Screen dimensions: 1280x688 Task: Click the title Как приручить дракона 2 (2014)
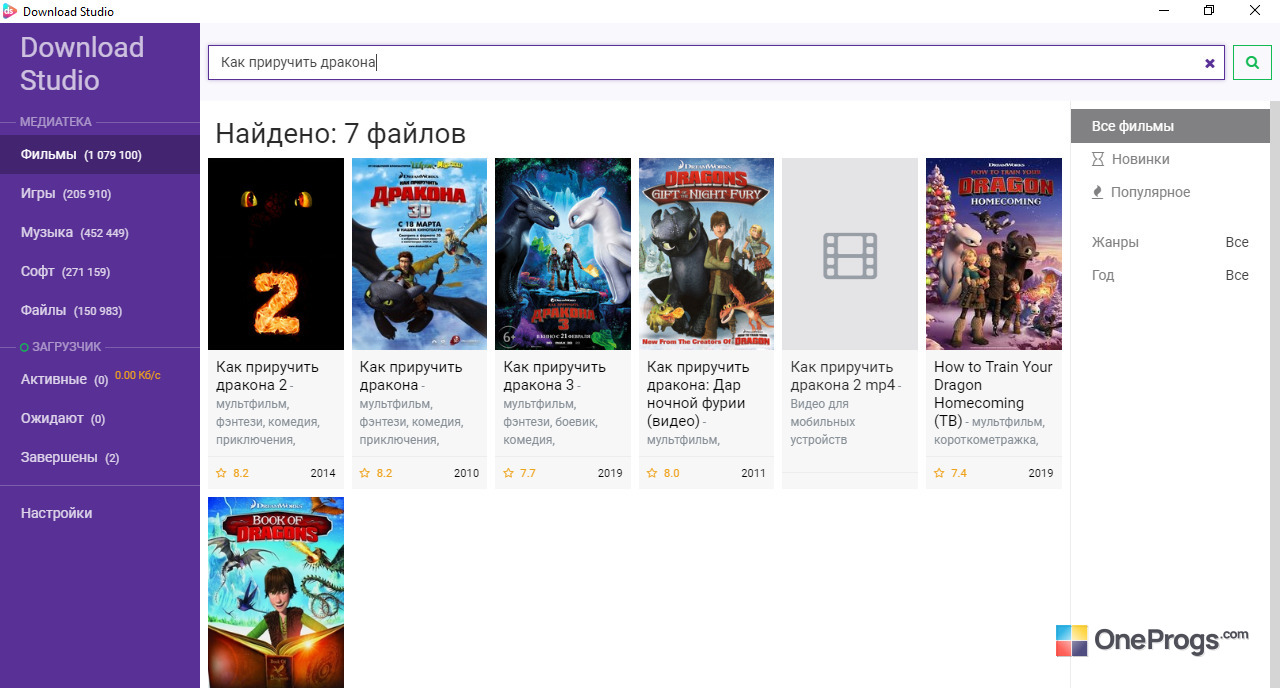(267, 376)
